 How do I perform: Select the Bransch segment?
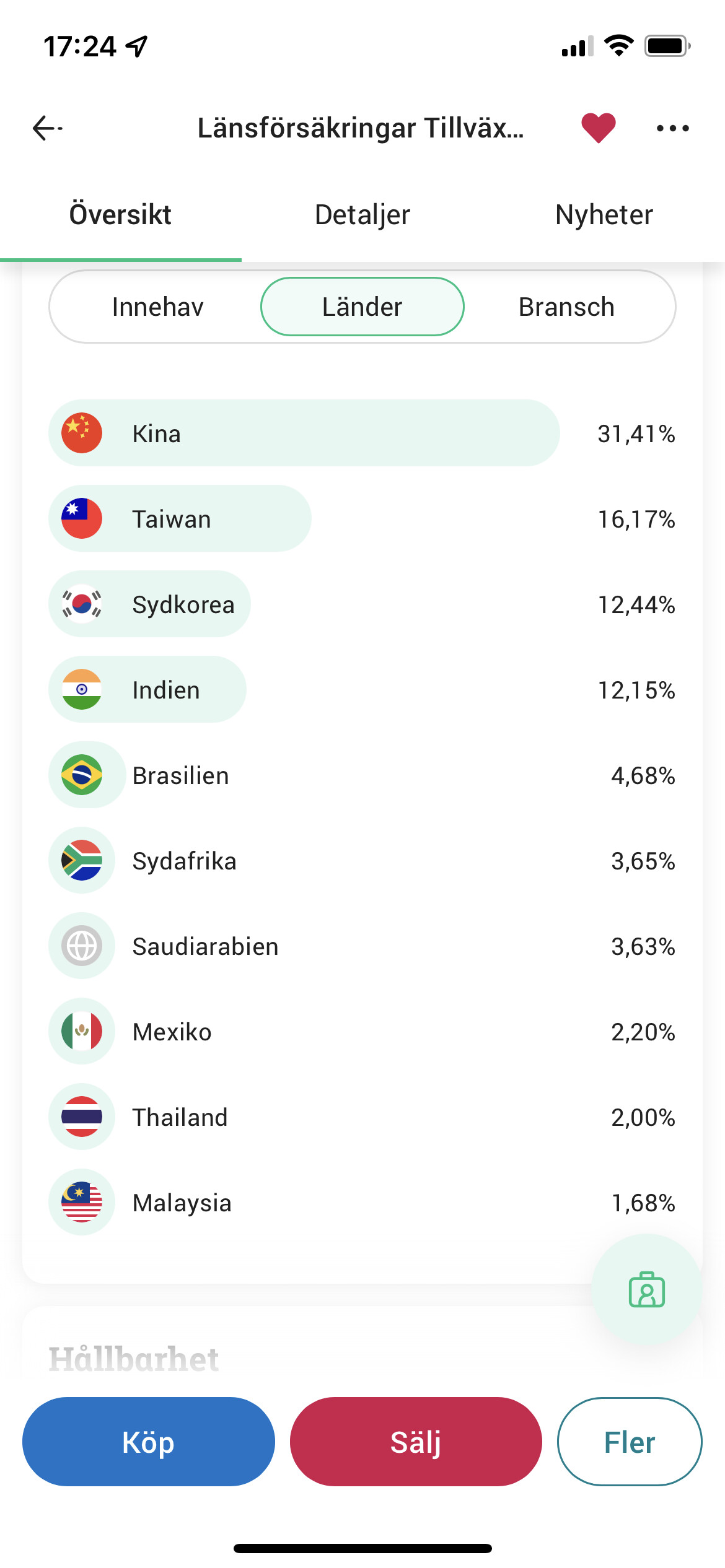[x=566, y=307]
